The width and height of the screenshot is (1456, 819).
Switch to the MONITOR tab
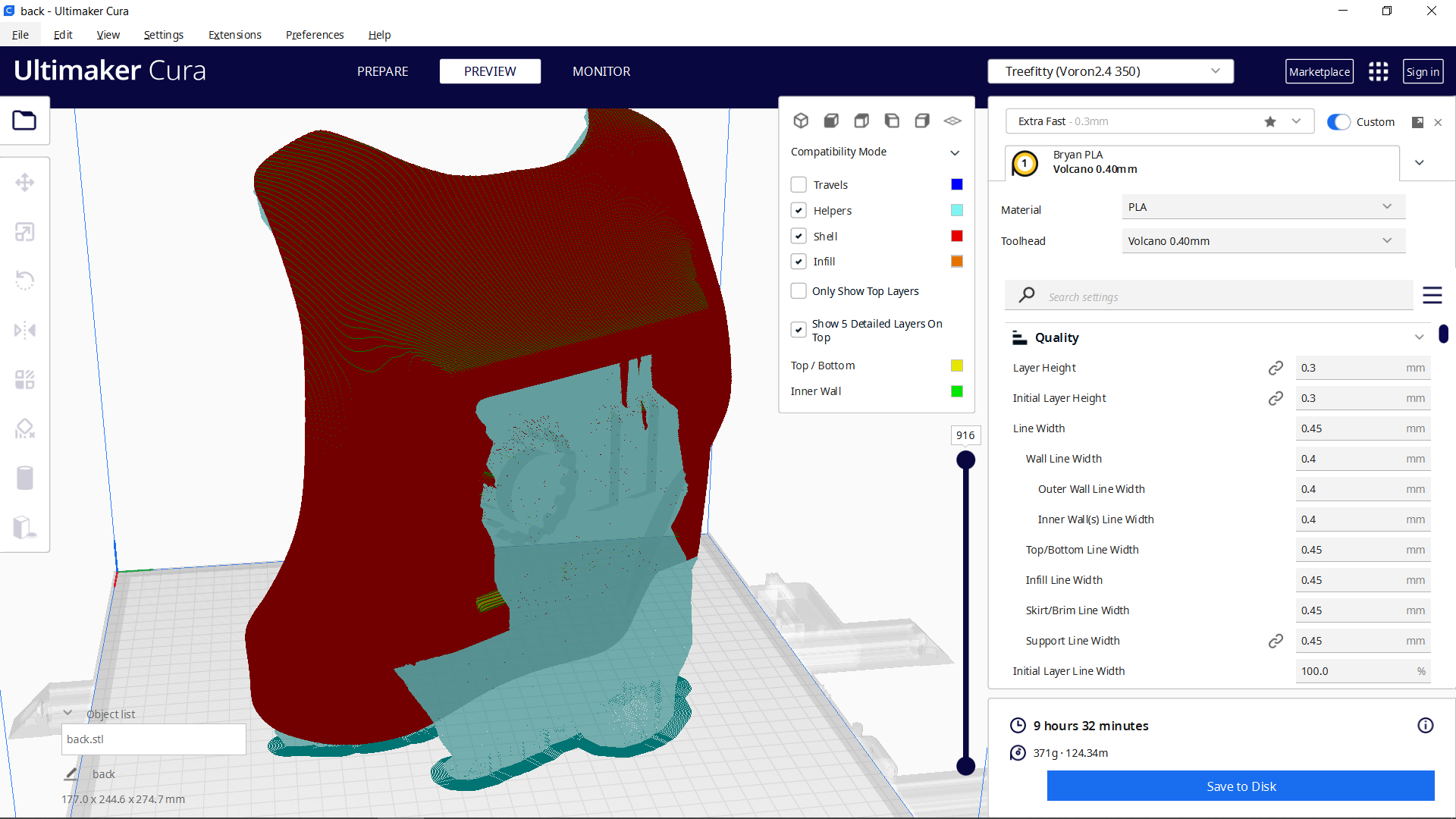[601, 71]
